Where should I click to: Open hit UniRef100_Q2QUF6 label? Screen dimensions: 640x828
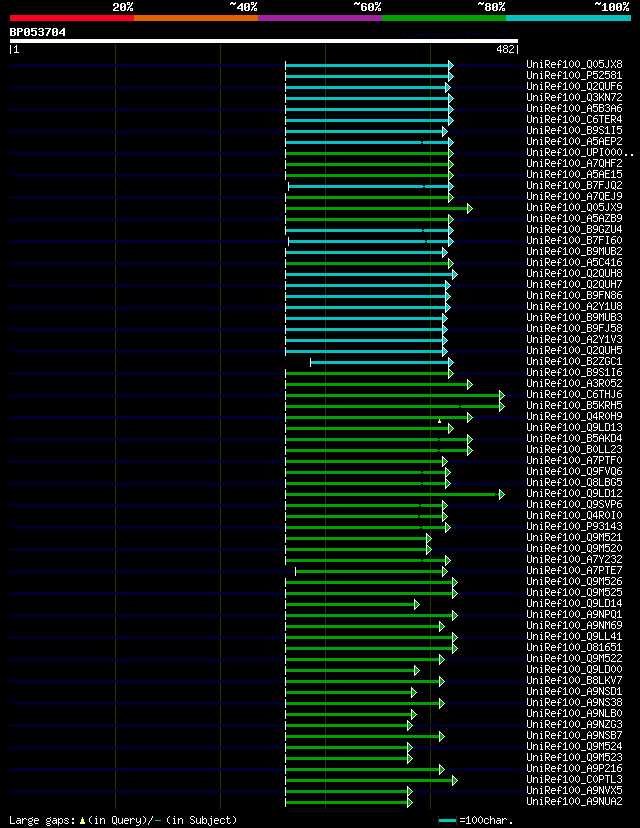click(574, 87)
